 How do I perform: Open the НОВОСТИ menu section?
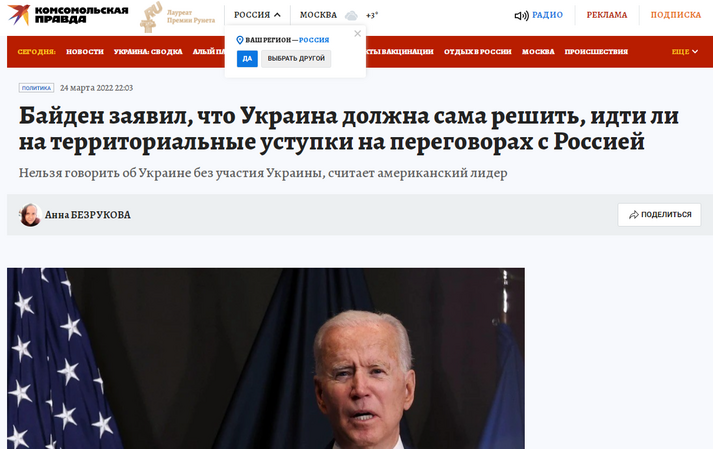point(85,51)
